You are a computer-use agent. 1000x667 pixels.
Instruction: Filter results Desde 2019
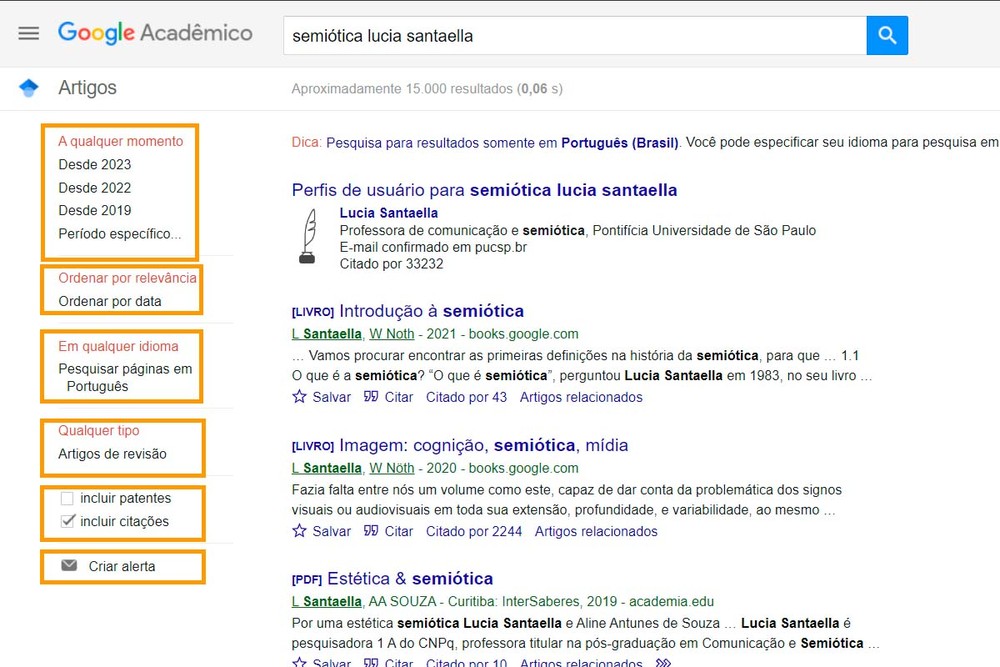pos(94,210)
